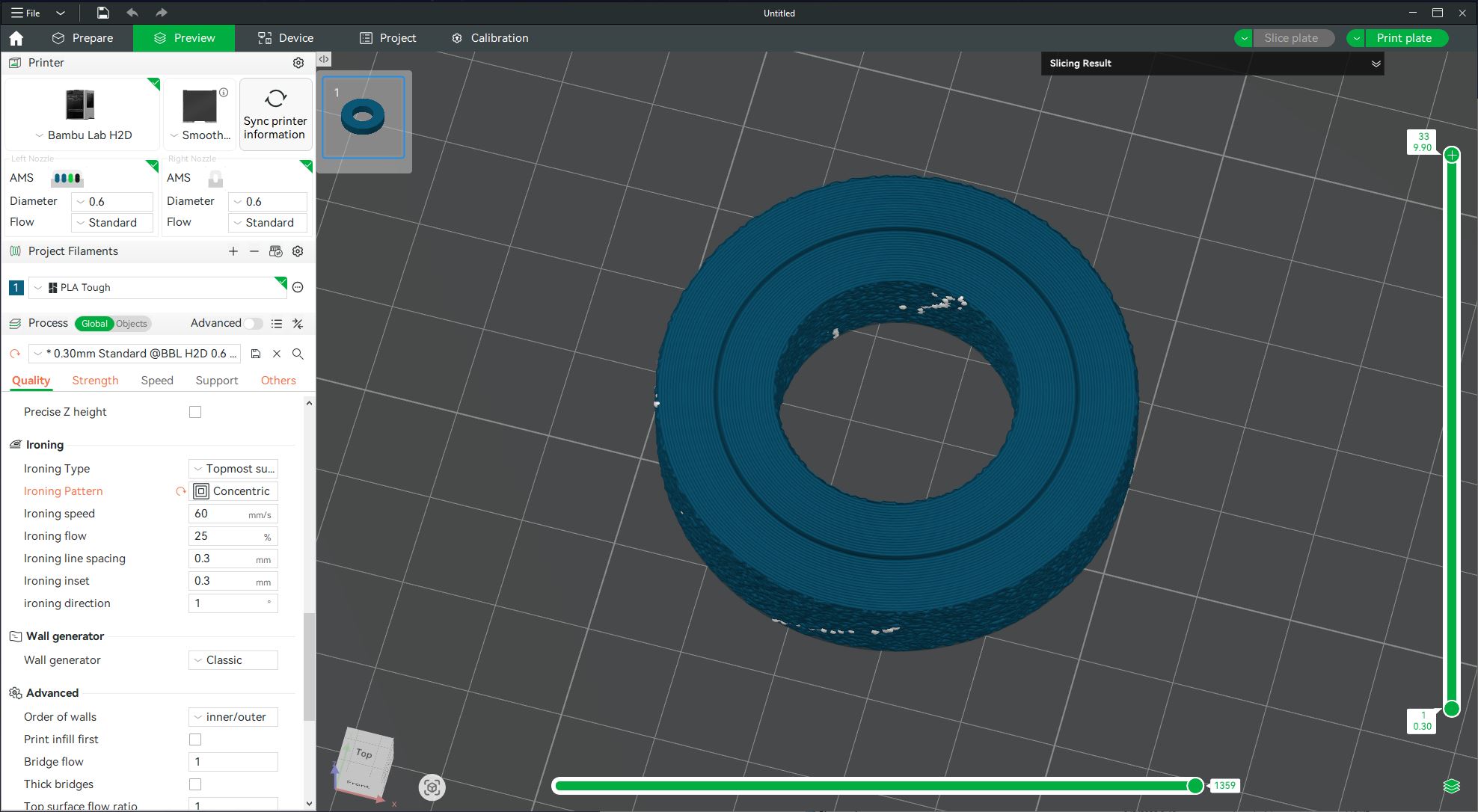Click the Ironing speed input field
This screenshot has height=812, width=1478.
click(233, 514)
